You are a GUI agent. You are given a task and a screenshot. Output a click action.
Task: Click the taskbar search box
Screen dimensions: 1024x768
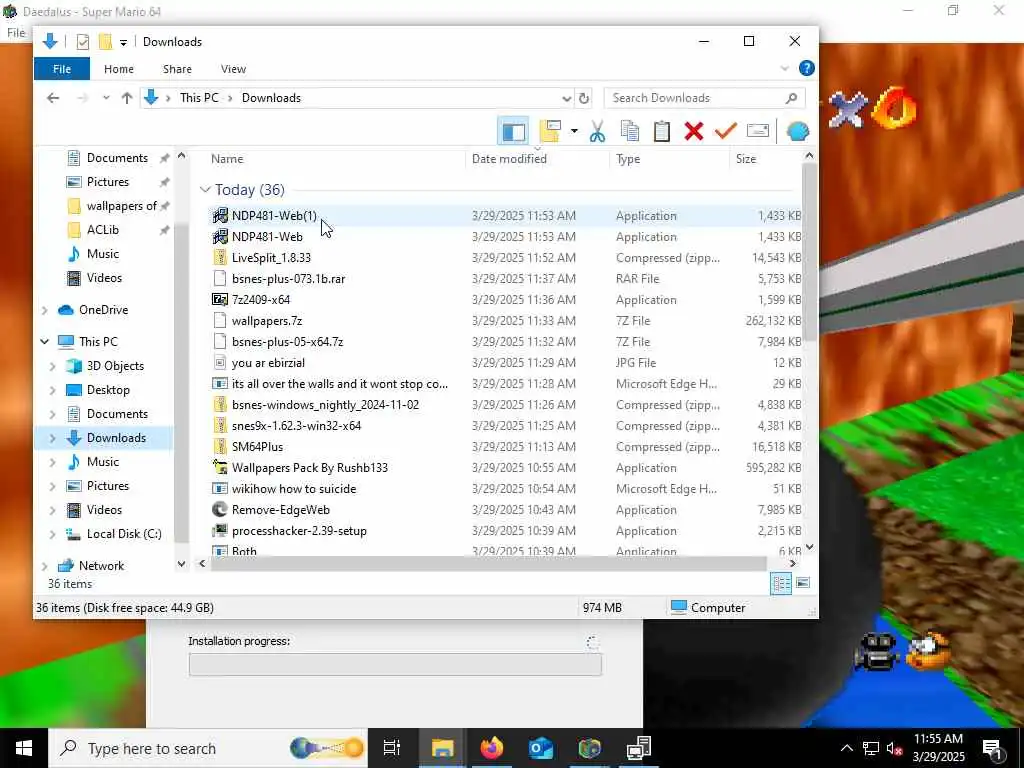tap(208, 748)
